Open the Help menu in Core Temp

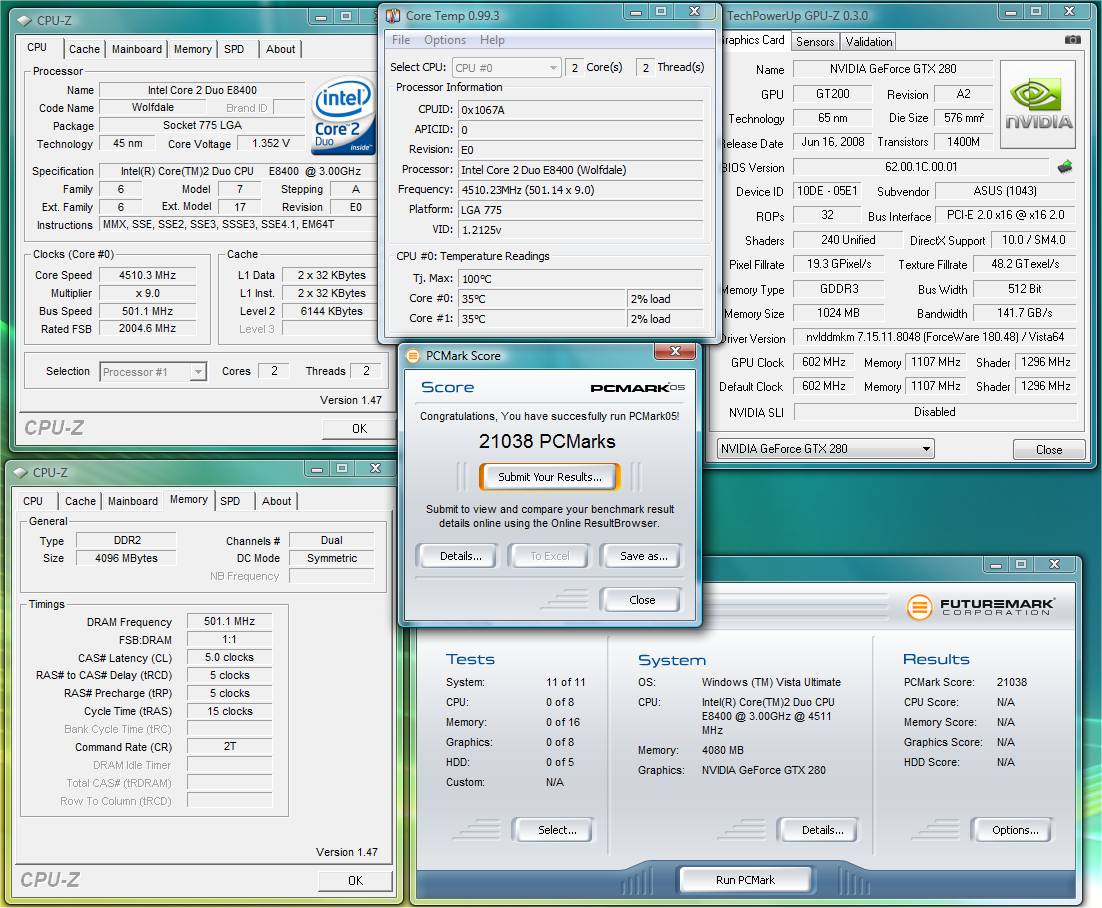[x=492, y=40]
